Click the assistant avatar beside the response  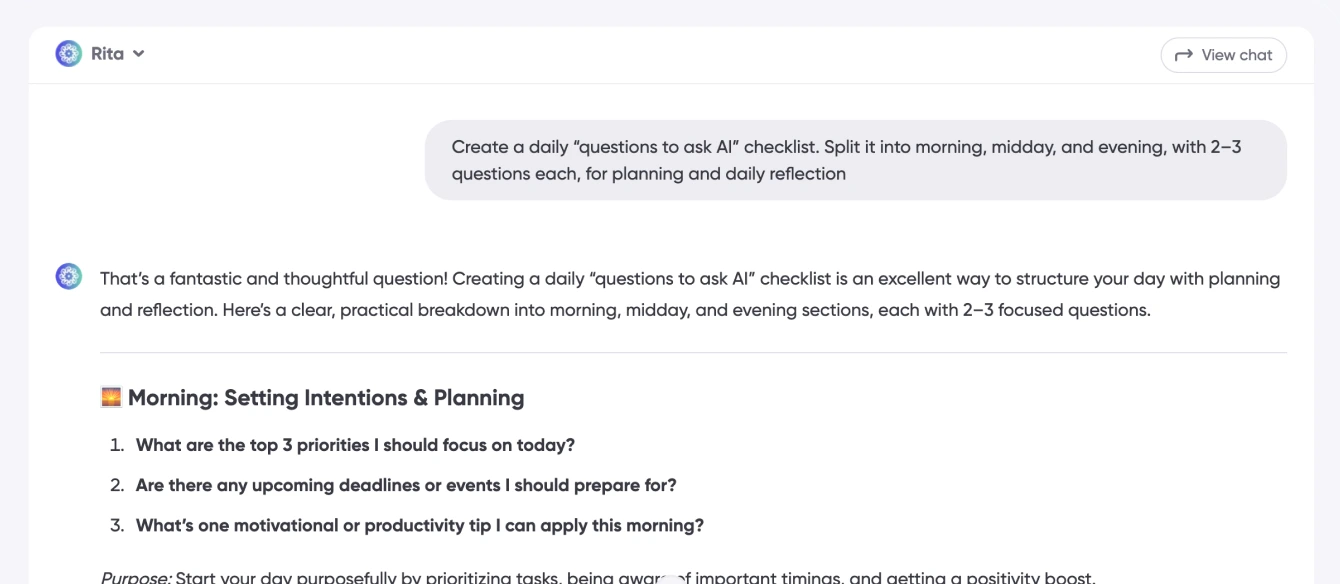pos(69,277)
